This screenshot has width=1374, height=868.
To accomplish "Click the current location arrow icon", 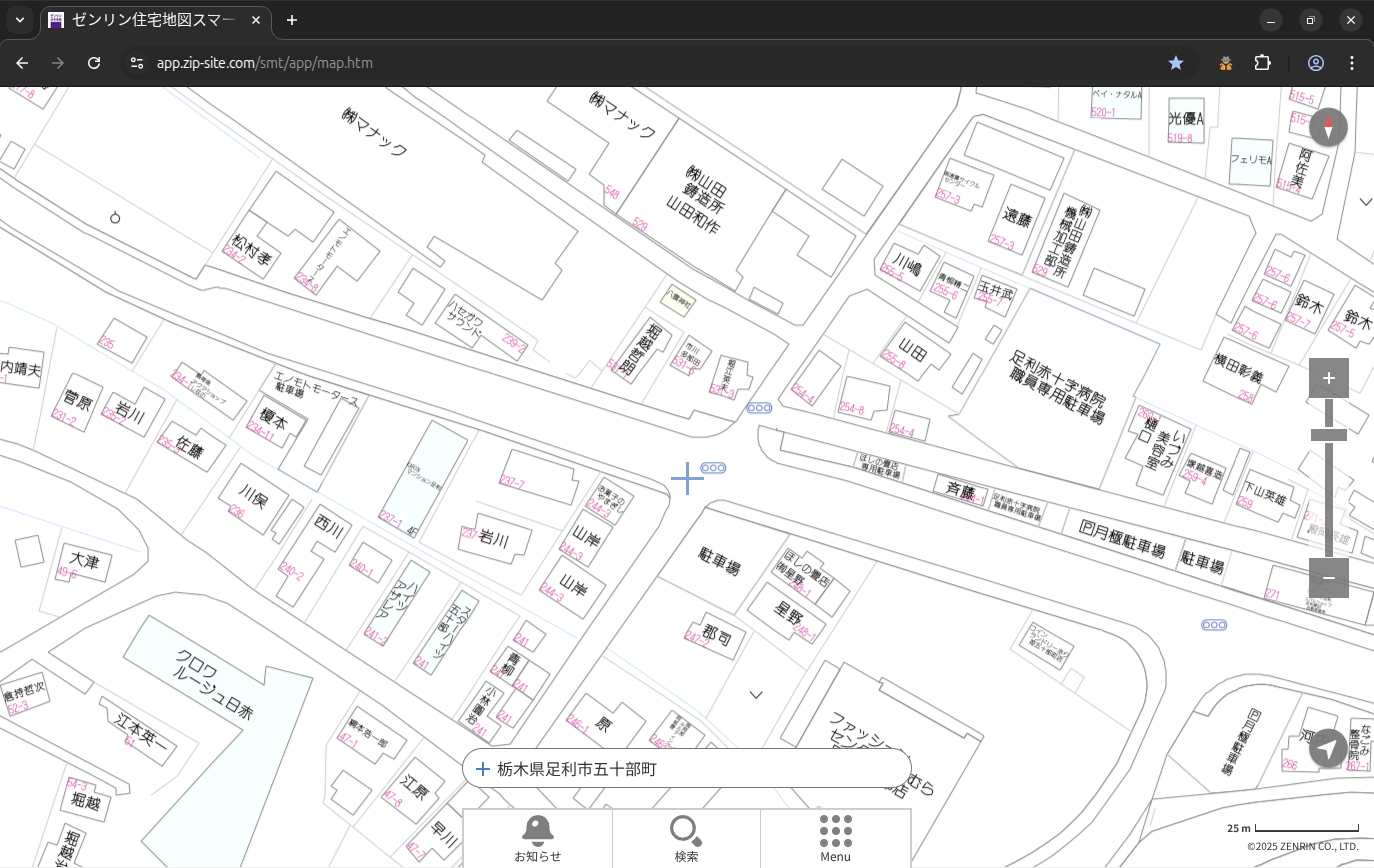I will pyautogui.click(x=1328, y=748).
